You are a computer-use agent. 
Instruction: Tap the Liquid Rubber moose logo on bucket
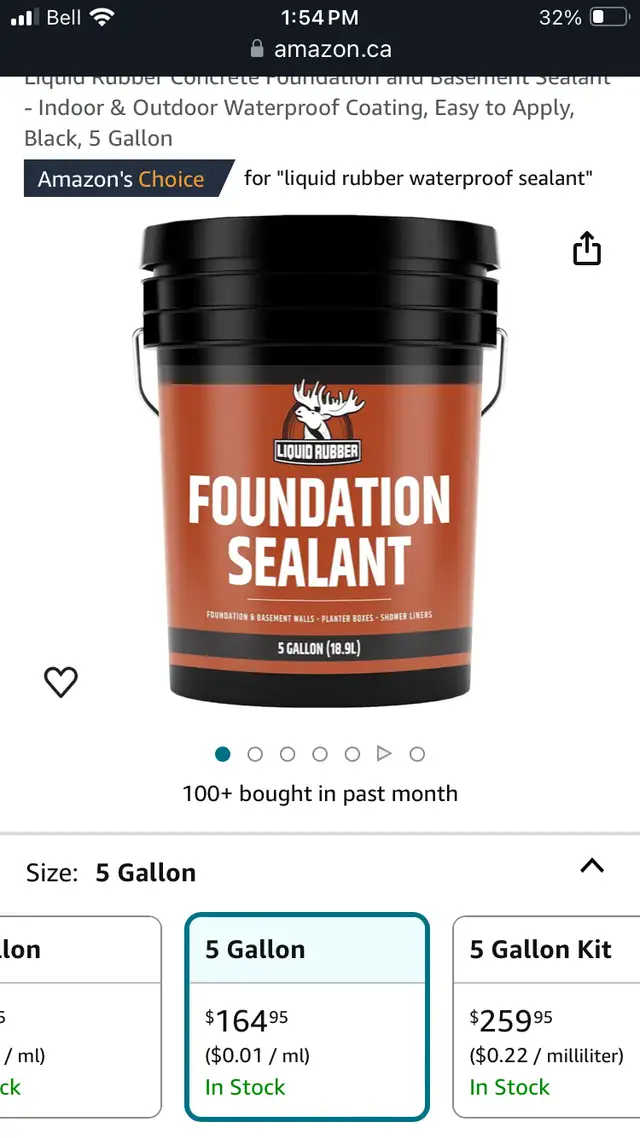(x=318, y=422)
